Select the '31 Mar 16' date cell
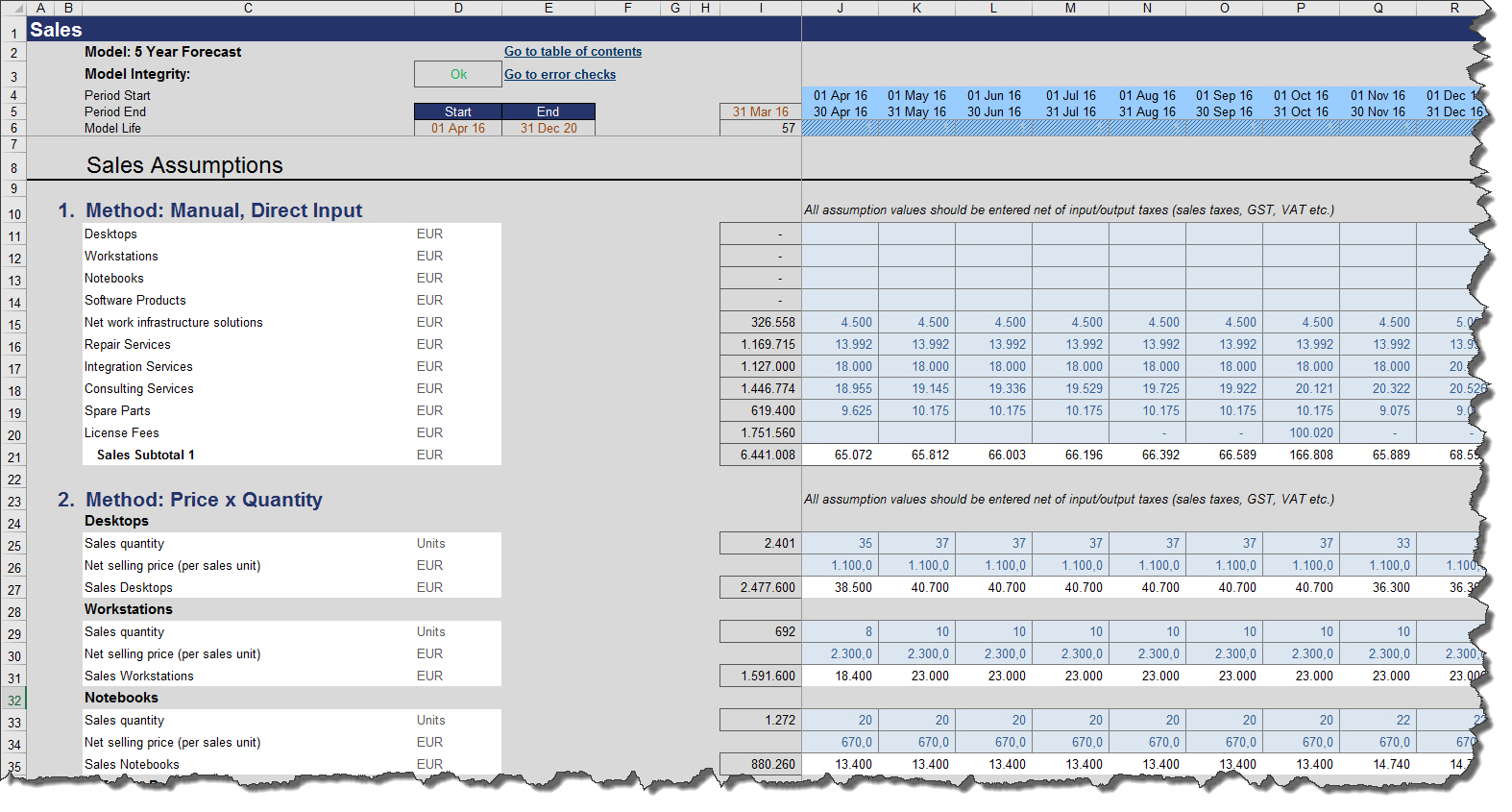Viewport: 1512px width, 812px height. 761,112
